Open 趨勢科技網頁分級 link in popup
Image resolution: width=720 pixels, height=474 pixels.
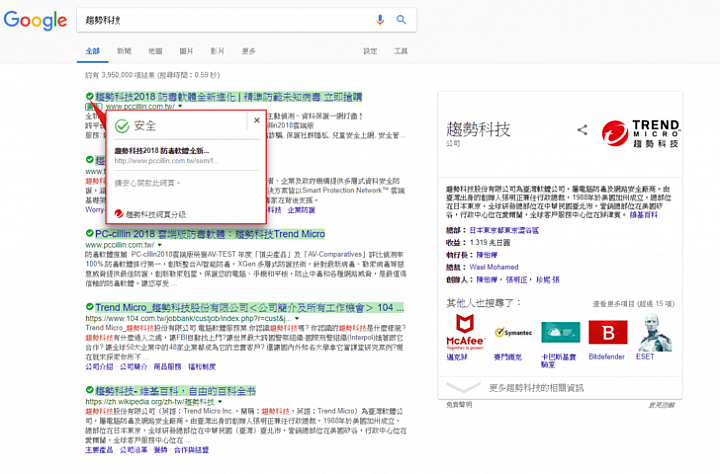coord(156,214)
